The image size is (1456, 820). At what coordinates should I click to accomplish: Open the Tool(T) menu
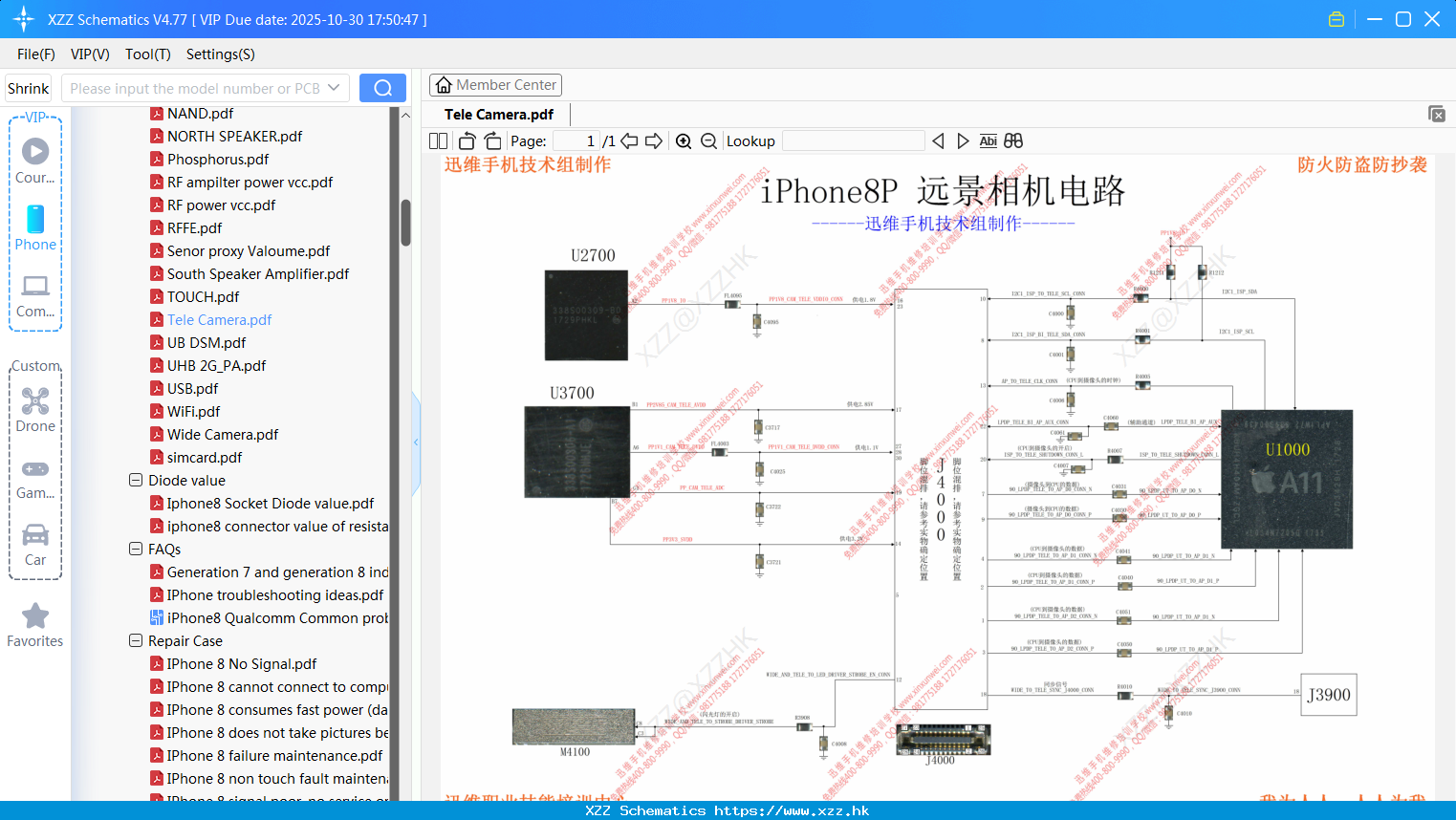click(148, 54)
